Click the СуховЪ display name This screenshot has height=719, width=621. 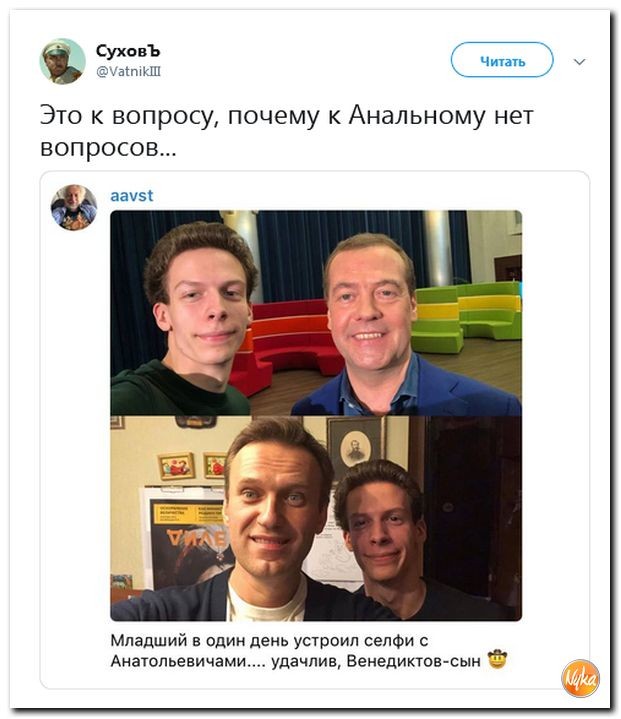(128, 51)
